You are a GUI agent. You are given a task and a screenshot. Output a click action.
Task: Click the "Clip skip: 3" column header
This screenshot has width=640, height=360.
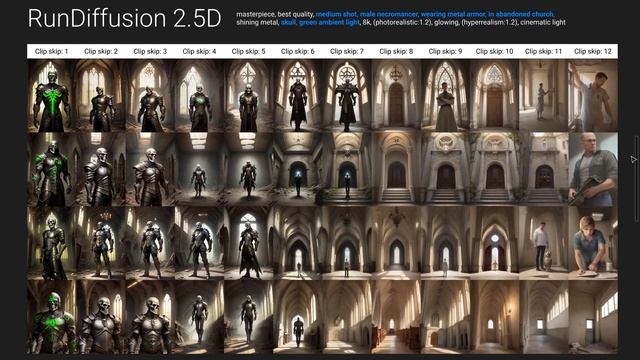point(150,51)
